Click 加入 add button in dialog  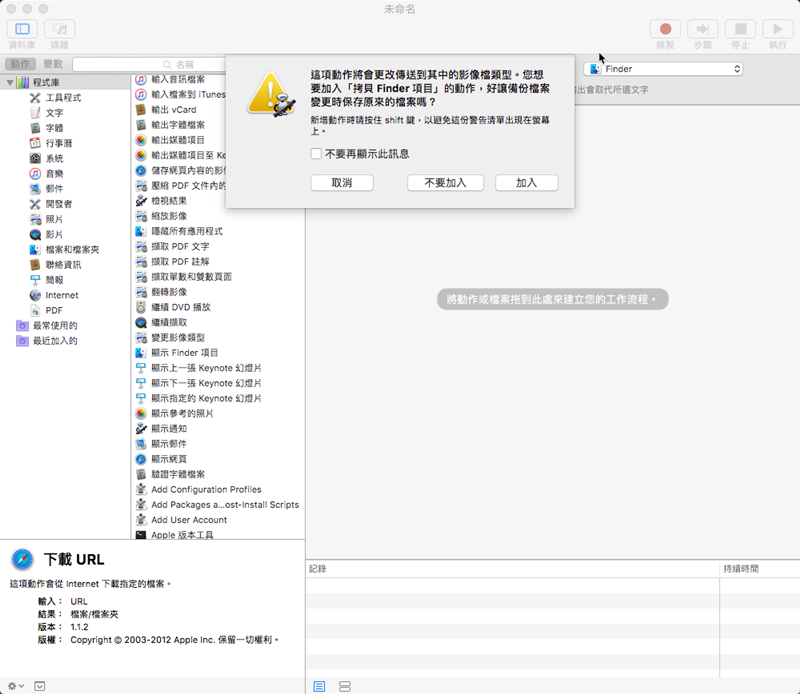click(x=527, y=183)
